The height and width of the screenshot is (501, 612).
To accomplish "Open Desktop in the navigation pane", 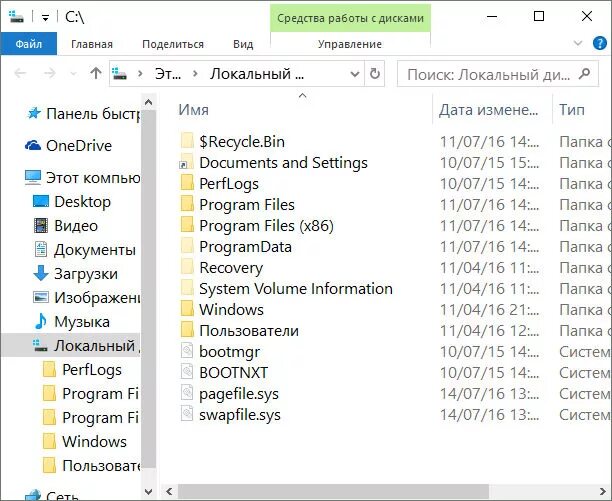I will (72, 202).
